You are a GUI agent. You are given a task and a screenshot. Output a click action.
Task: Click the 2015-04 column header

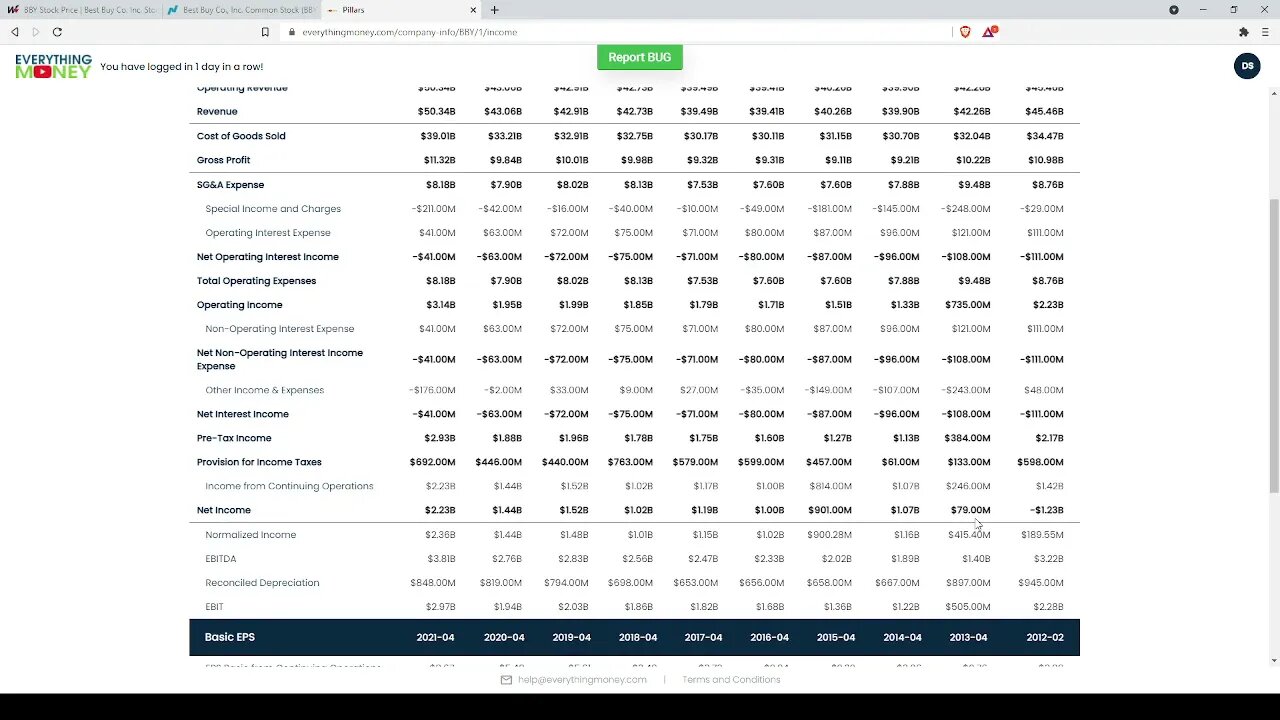pyautogui.click(x=836, y=637)
